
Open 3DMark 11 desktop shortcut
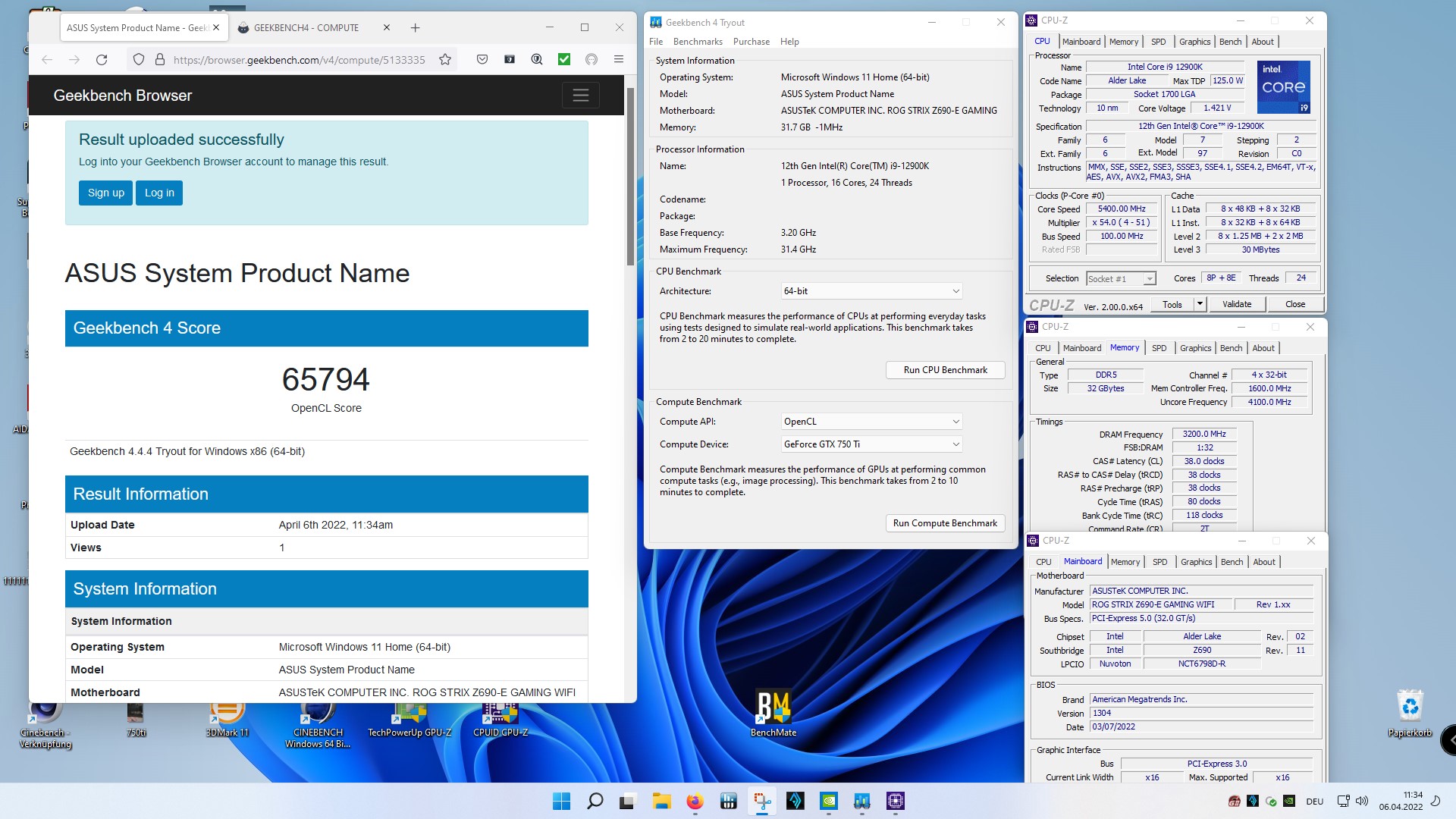pyautogui.click(x=227, y=720)
